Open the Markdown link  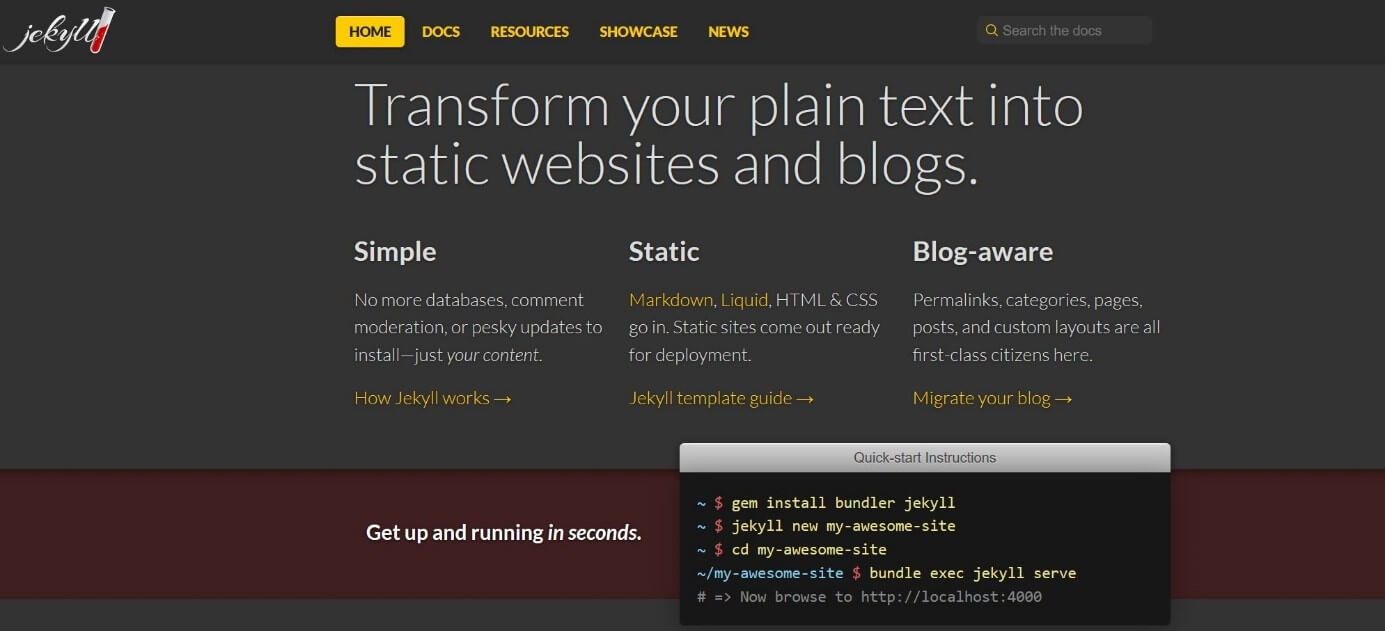coord(671,300)
